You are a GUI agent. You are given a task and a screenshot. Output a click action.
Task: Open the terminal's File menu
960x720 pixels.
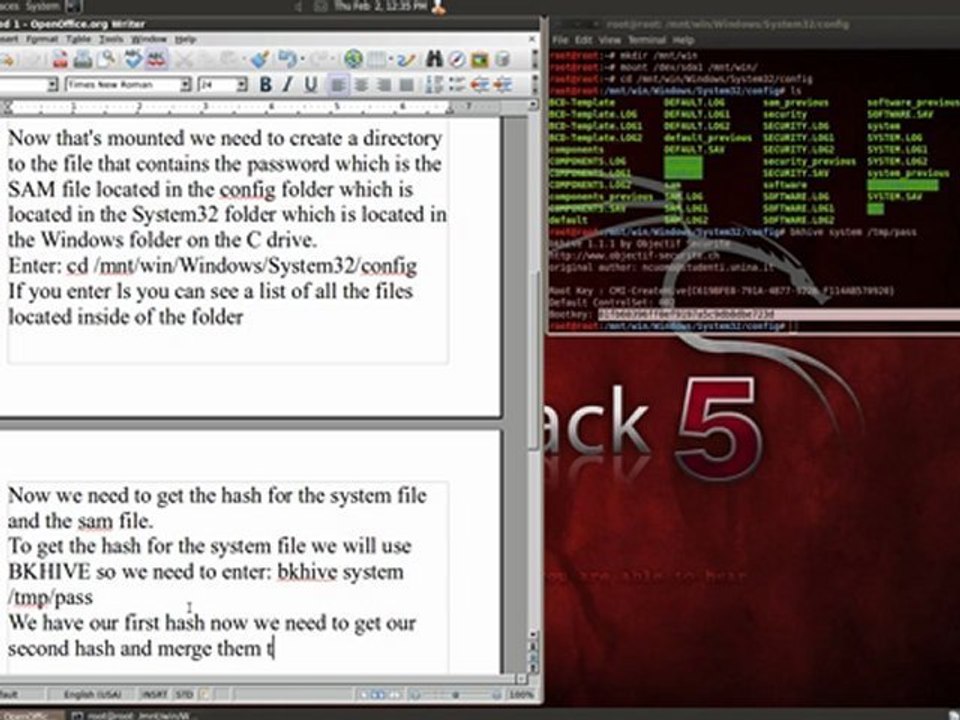click(560, 40)
